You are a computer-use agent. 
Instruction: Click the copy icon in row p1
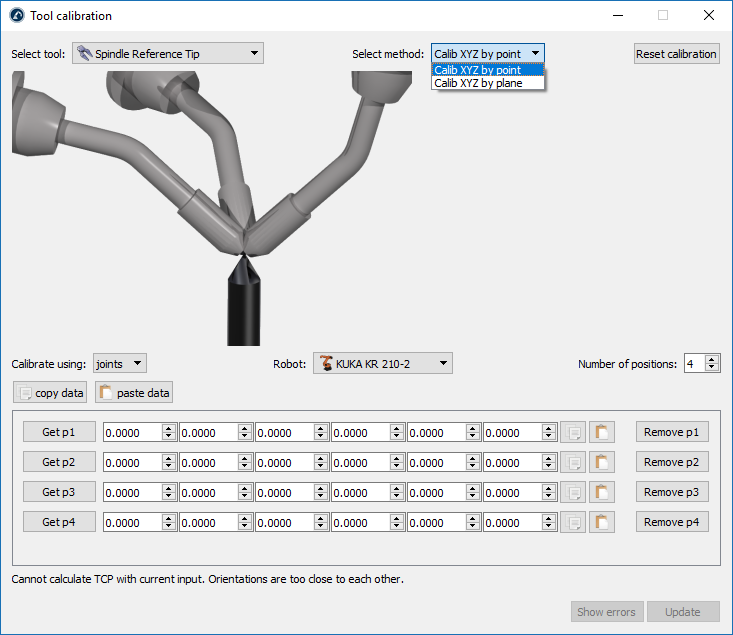click(x=573, y=433)
